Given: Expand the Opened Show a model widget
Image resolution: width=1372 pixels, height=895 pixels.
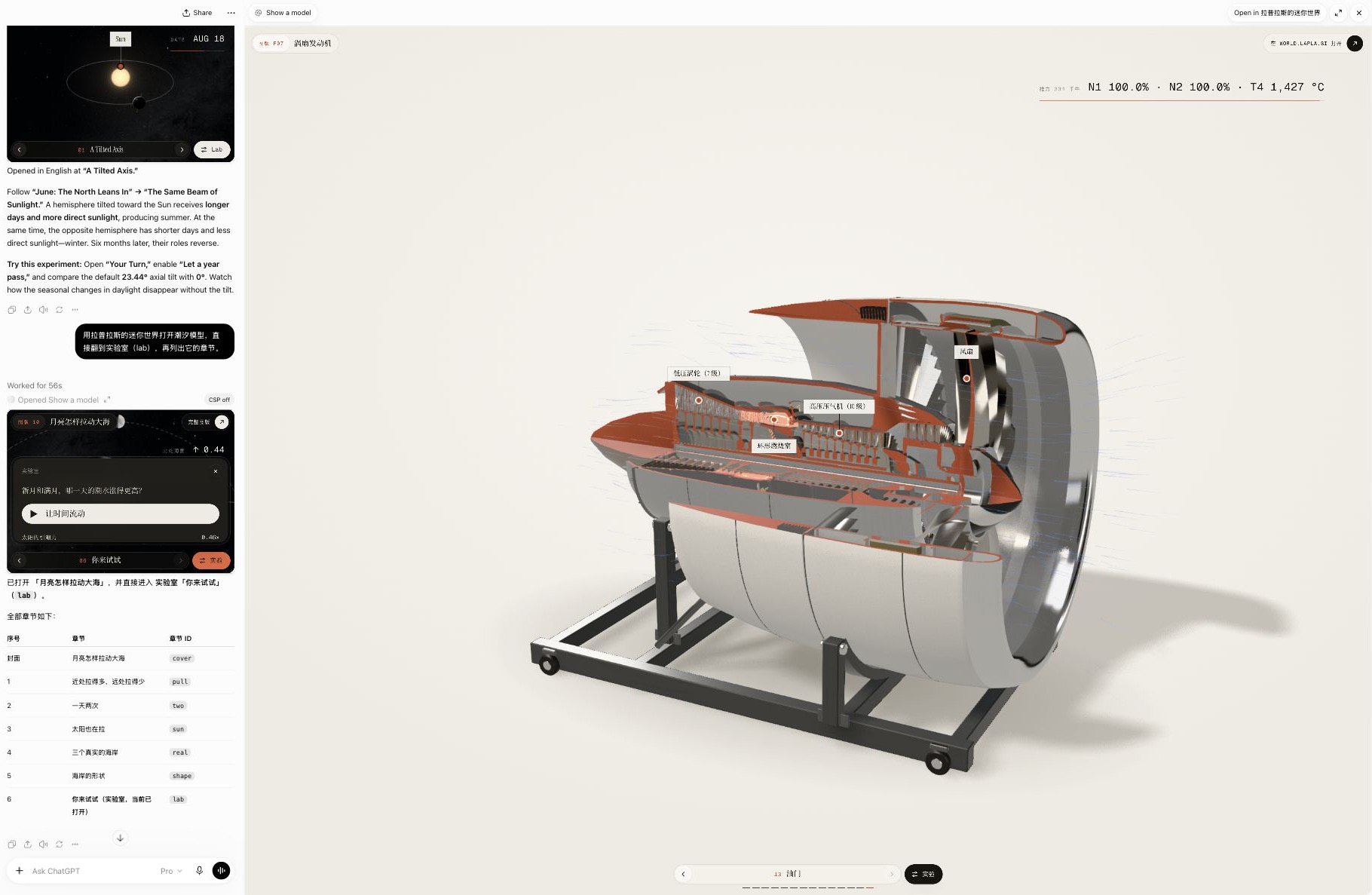Looking at the screenshot, I should (107, 400).
